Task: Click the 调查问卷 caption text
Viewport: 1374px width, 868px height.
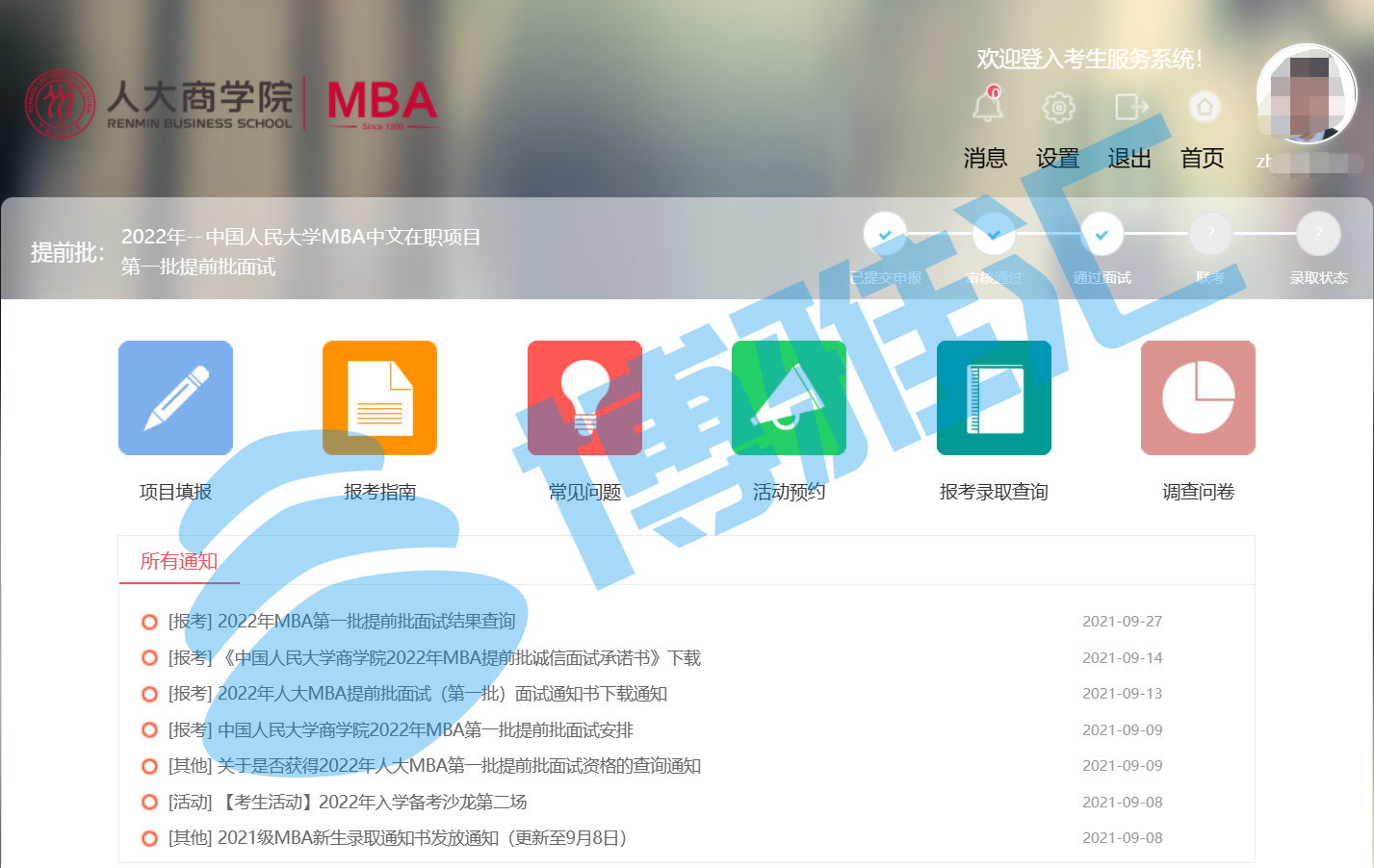Action: [x=1198, y=492]
